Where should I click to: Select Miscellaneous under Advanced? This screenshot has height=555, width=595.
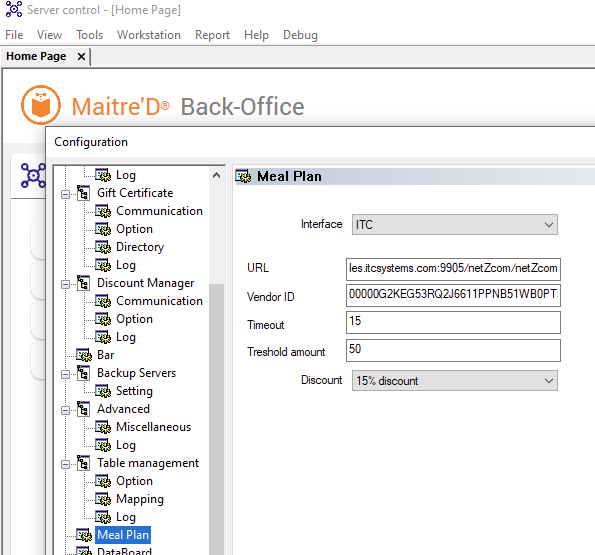pyautogui.click(x=153, y=427)
